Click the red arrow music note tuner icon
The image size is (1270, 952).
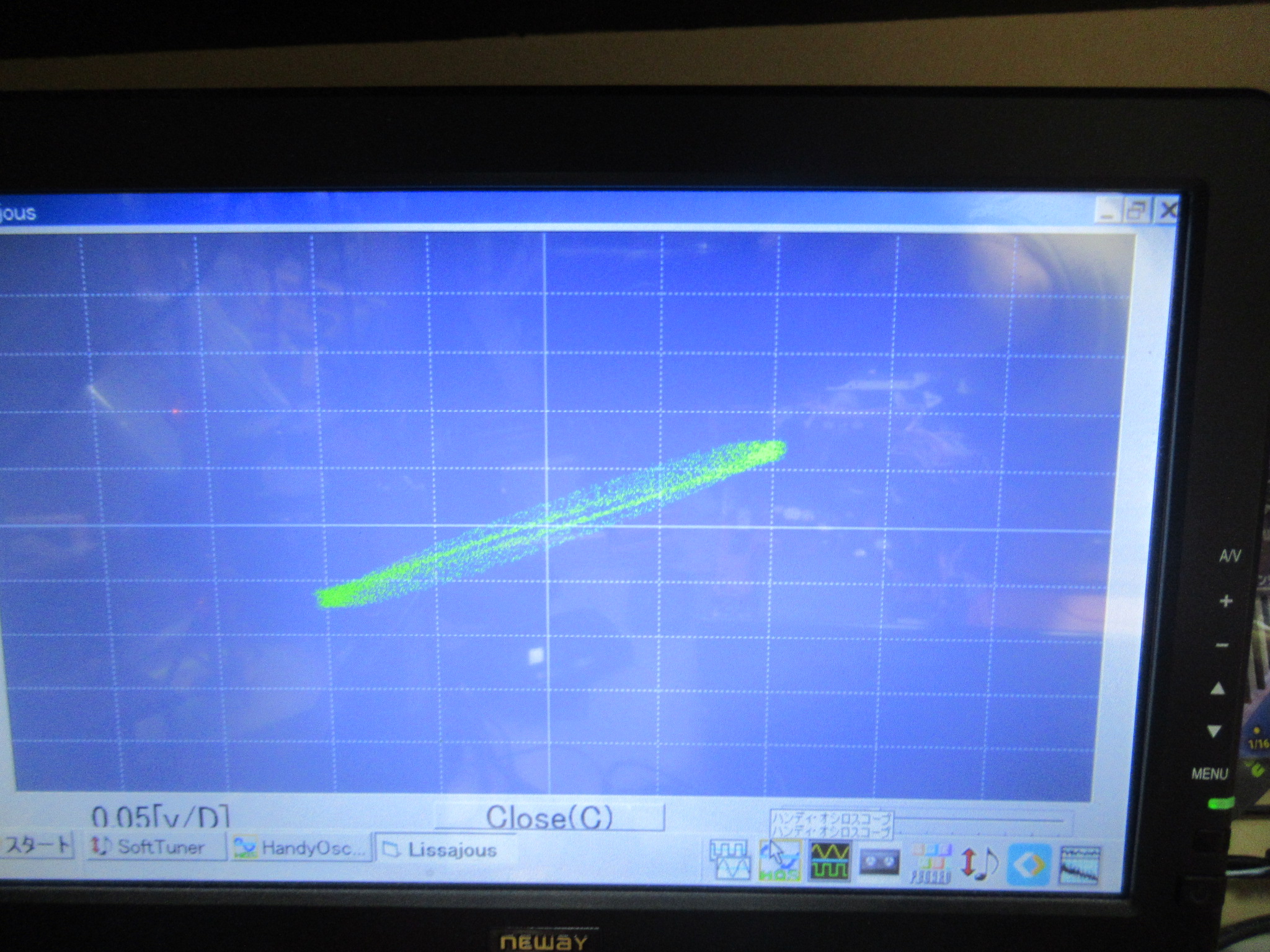tap(979, 863)
